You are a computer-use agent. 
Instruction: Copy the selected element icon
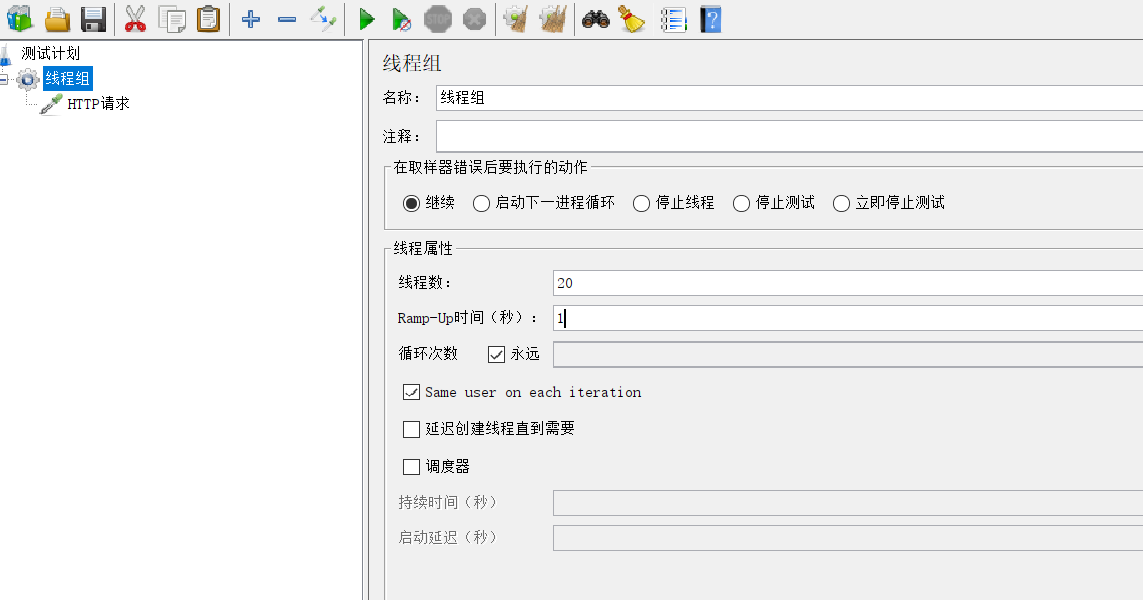click(172, 19)
